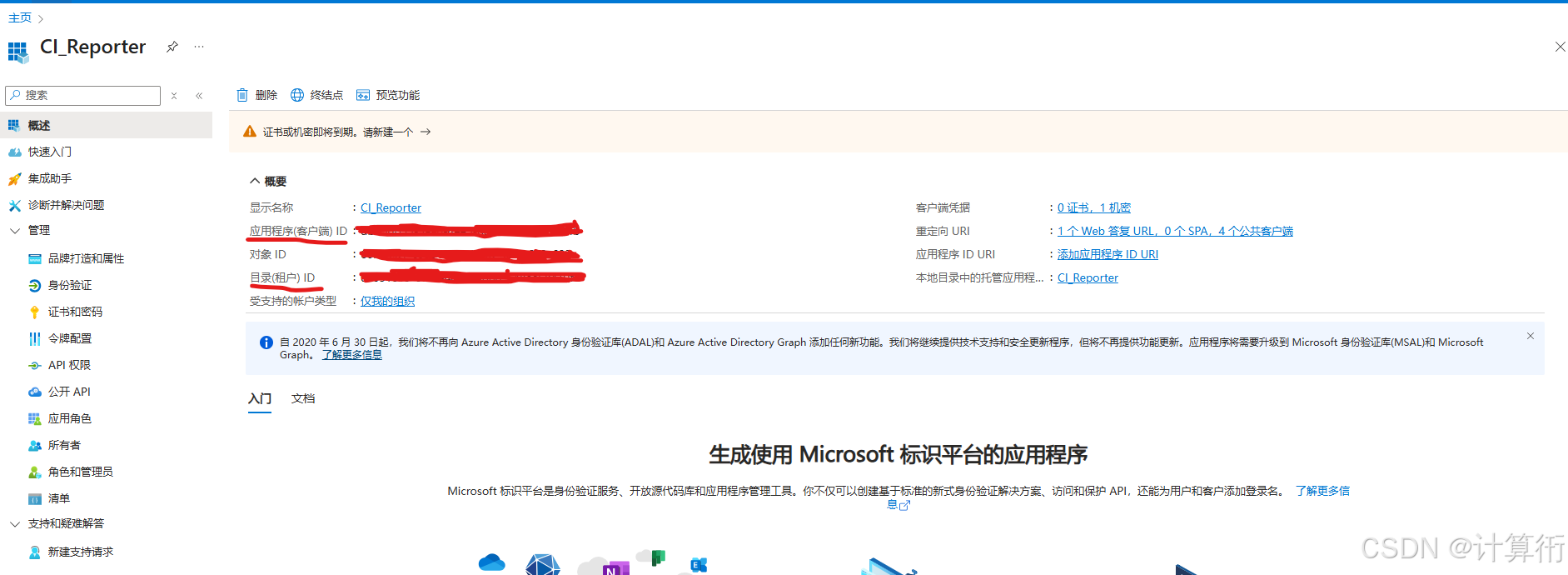
Task: Open 终结点 endpoints from the toolbar
Action: 316,95
